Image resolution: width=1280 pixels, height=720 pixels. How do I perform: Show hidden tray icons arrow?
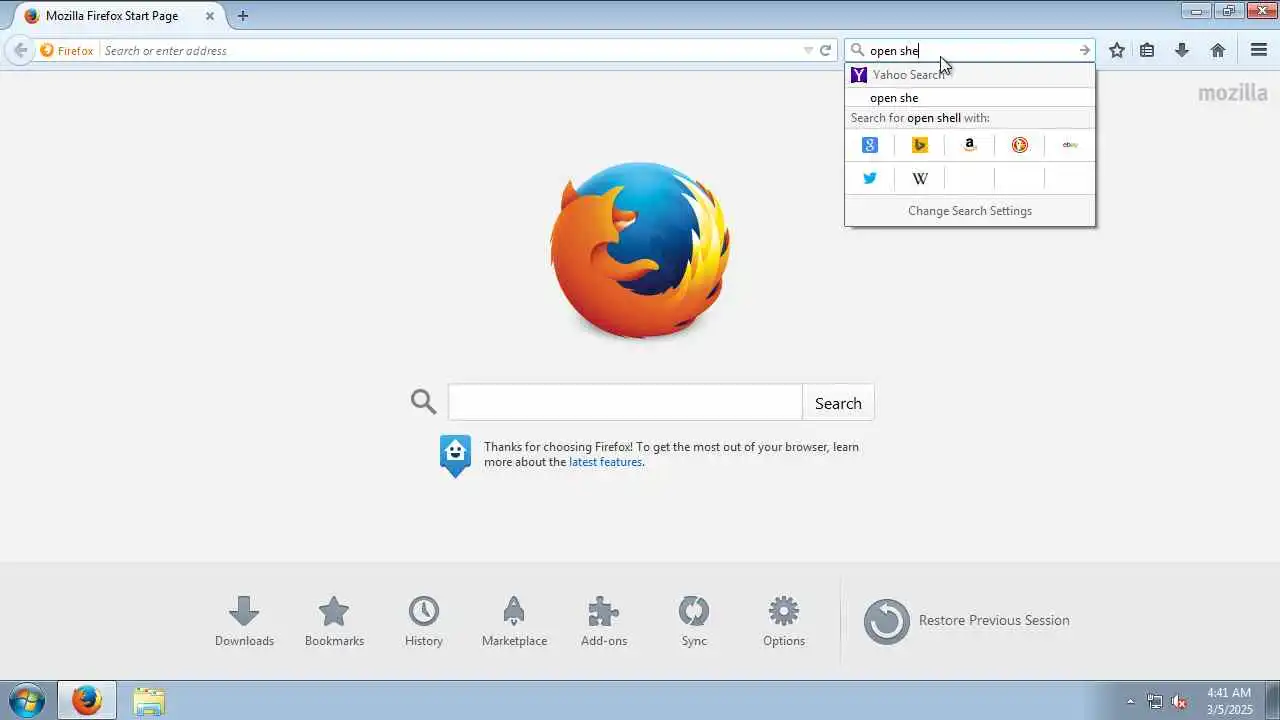[1131, 701]
